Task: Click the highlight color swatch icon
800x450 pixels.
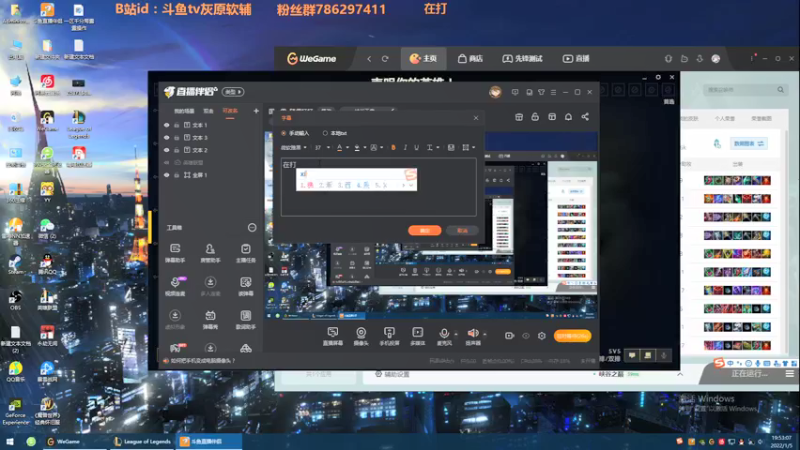Action: [x=357, y=147]
